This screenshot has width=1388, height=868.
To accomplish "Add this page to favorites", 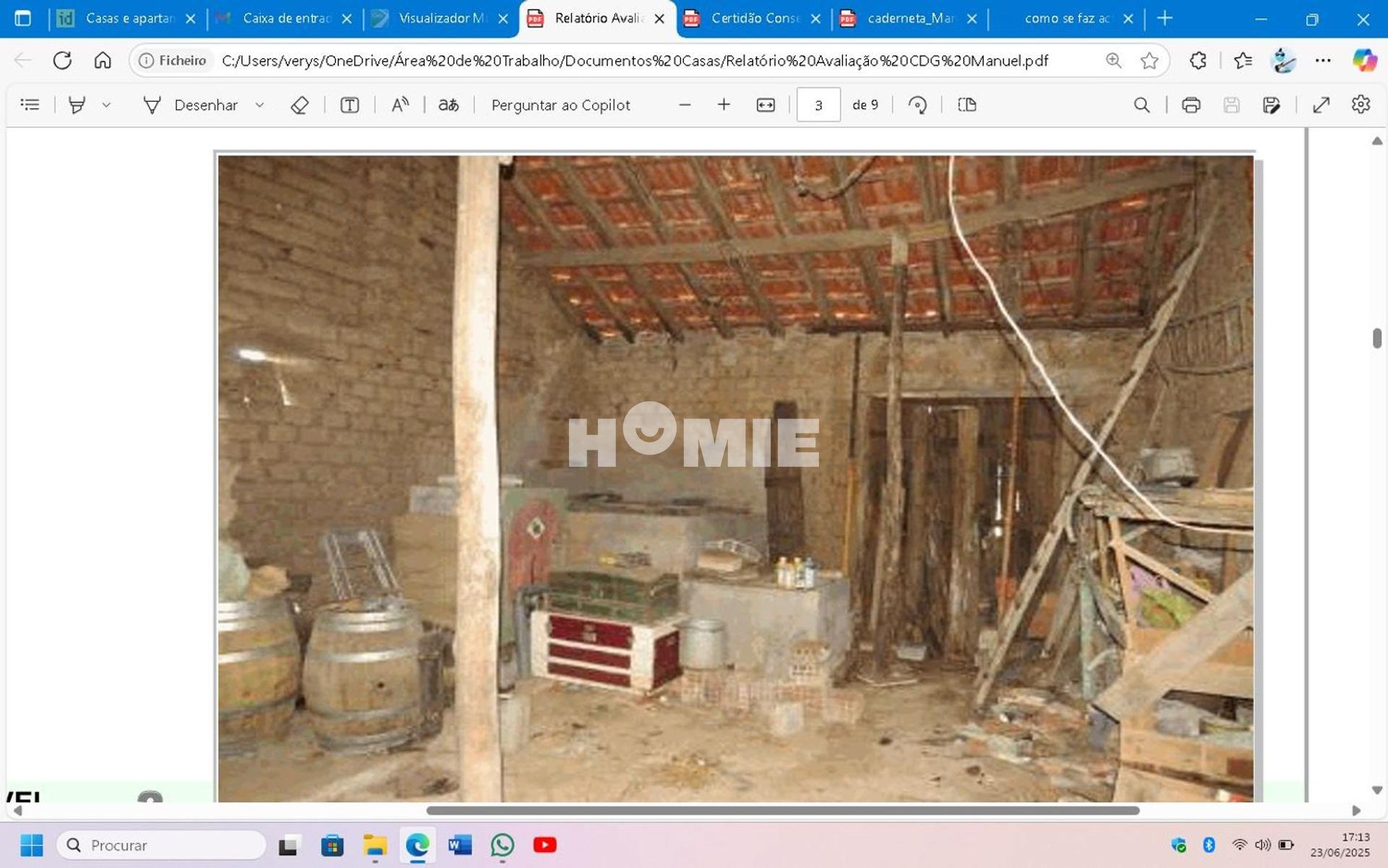I will click(x=1149, y=61).
